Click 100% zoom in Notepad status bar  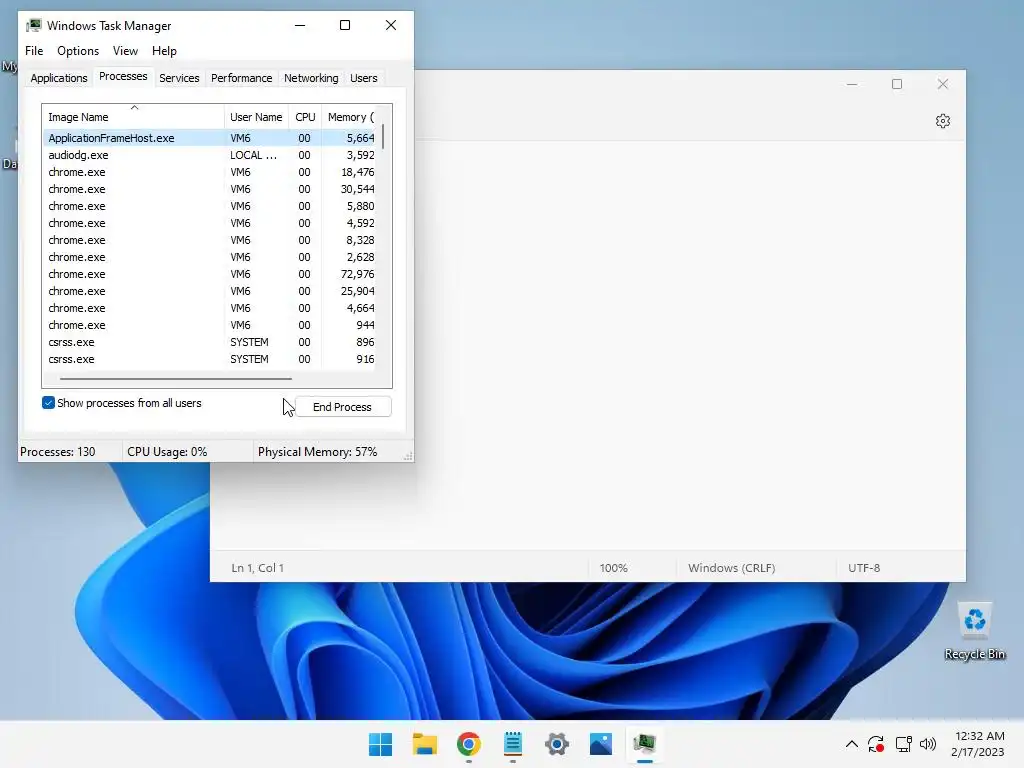click(613, 568)
